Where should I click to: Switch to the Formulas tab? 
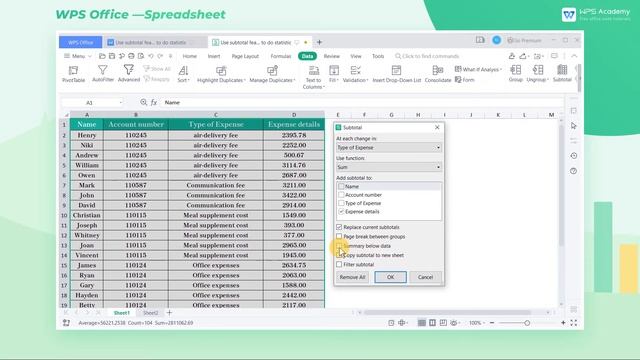click(x=281, y=56)
